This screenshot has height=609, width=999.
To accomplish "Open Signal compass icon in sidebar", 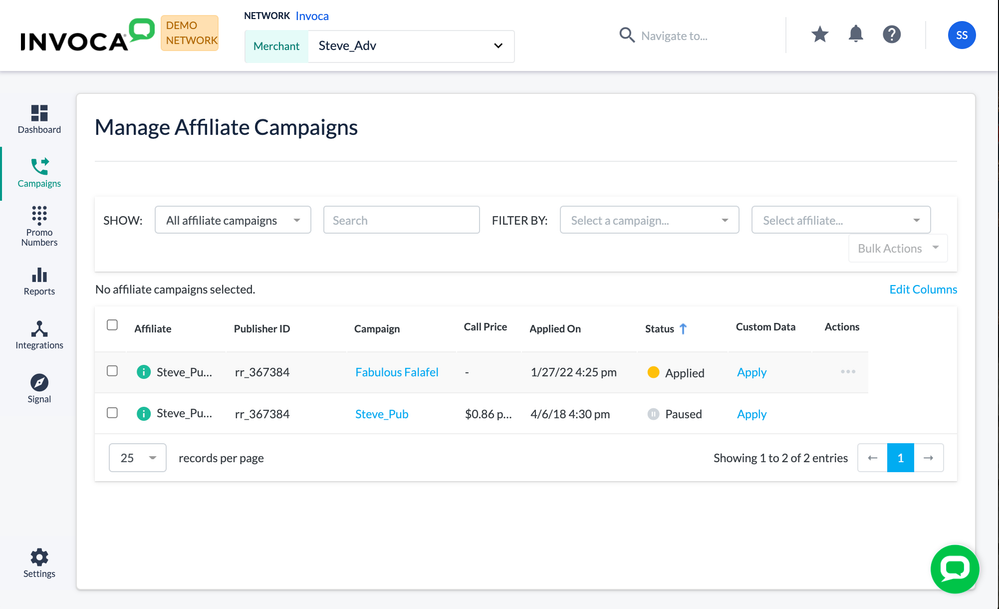I will coord(39,389).
